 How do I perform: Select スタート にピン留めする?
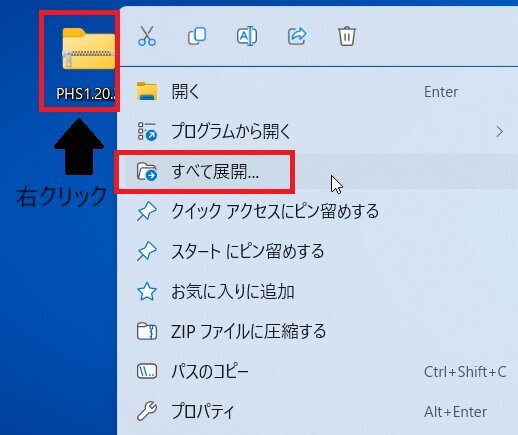coord(317,252)
